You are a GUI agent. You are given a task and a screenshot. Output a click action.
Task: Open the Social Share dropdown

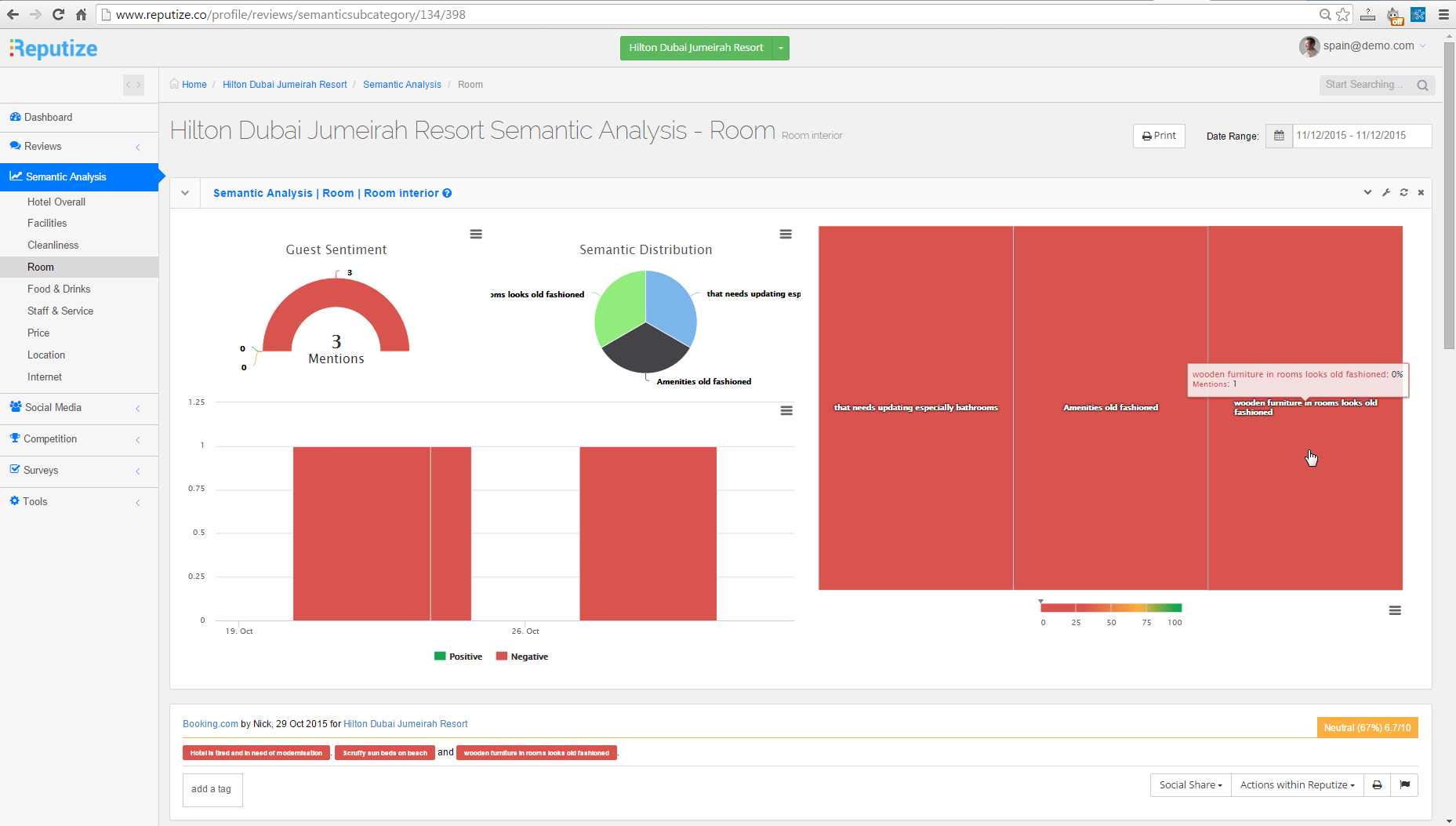pos(1189,785)
